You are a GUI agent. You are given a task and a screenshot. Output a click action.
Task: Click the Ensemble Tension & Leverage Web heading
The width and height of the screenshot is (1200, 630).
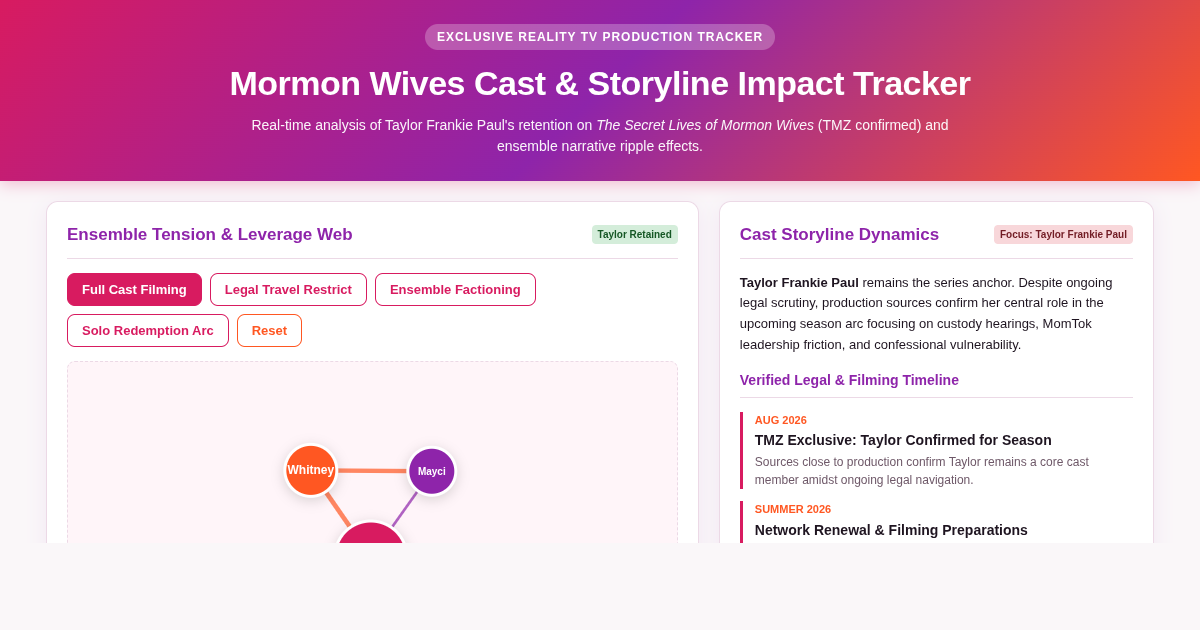(x=210, y=235)
